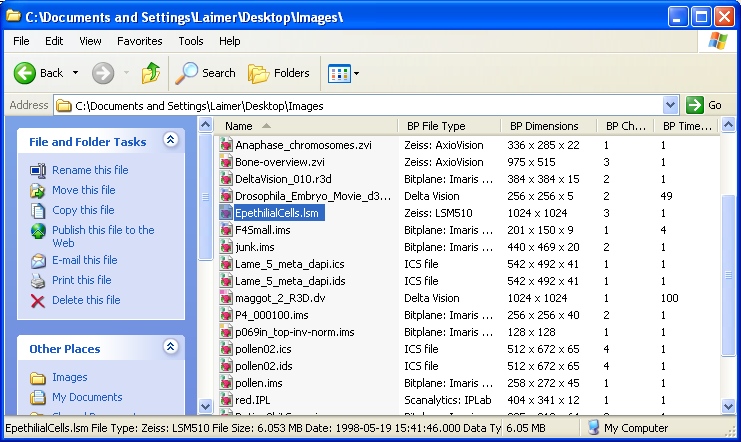This screenshot has width=741, height=442.
Task: Click the file list scrollbar up arrow
Action: point(728,125)
